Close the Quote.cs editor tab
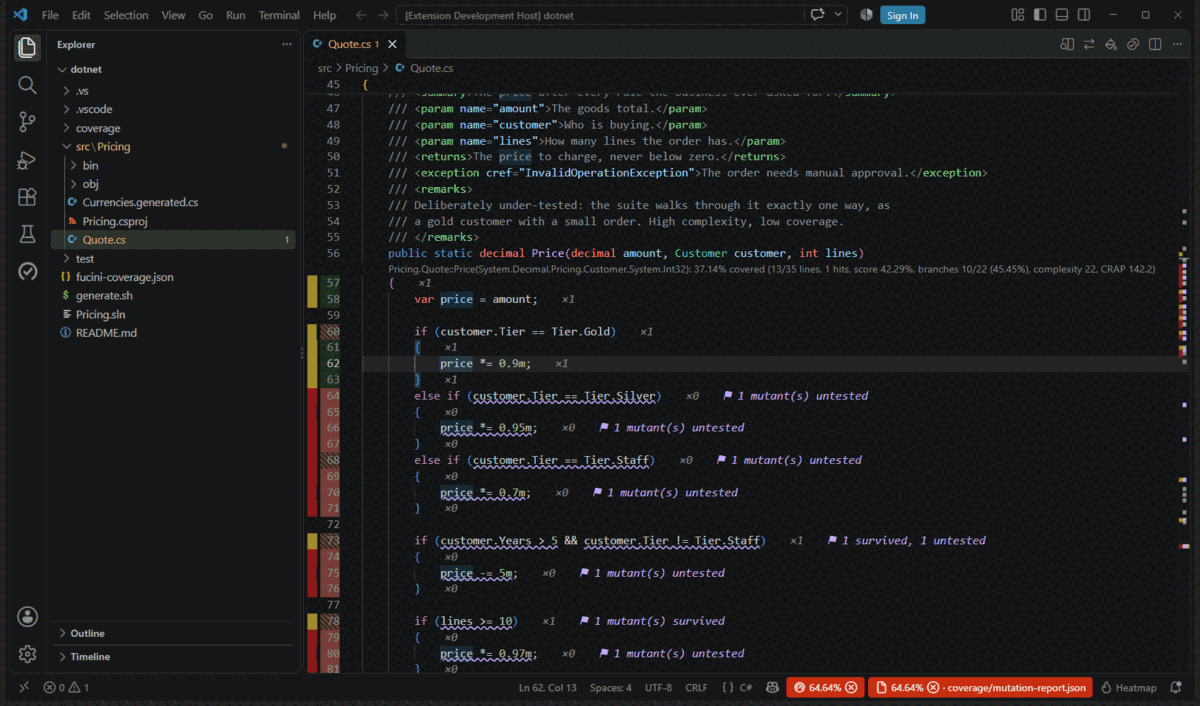The height and width of the screenshot is (706, 1200). tap(392, 44)
